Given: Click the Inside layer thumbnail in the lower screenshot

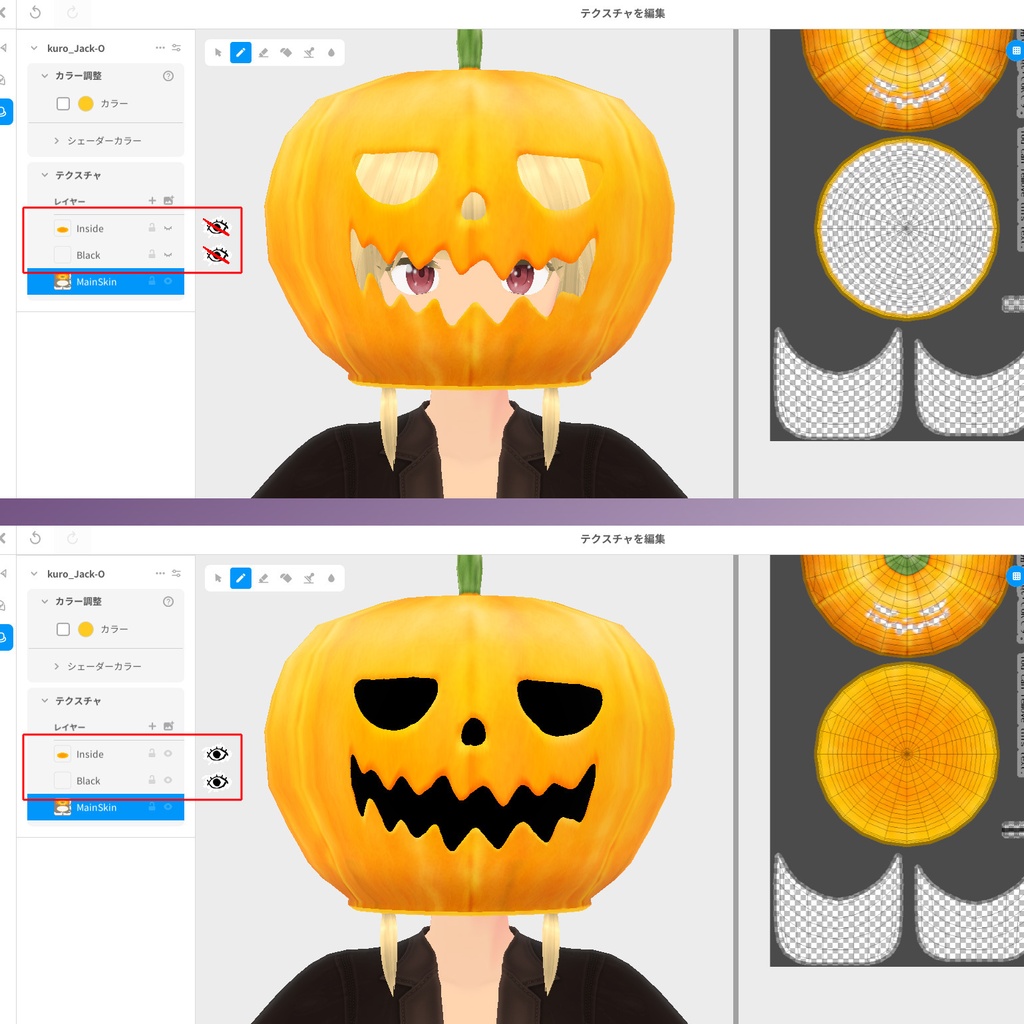Looking at the screenshot, I should (x=63, y=754).
